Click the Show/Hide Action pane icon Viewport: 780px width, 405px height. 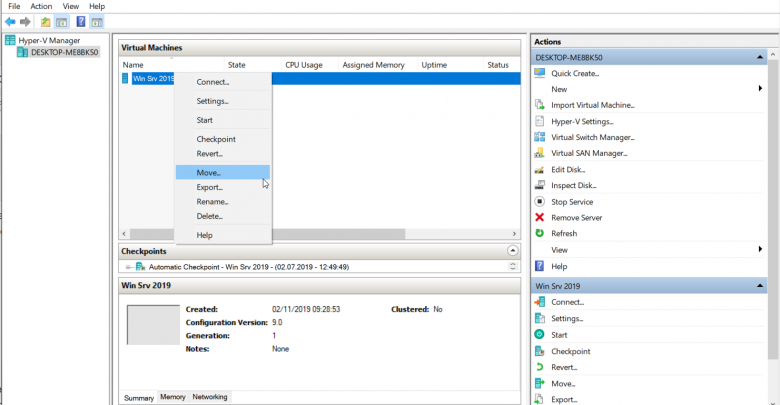coord(97,22)
